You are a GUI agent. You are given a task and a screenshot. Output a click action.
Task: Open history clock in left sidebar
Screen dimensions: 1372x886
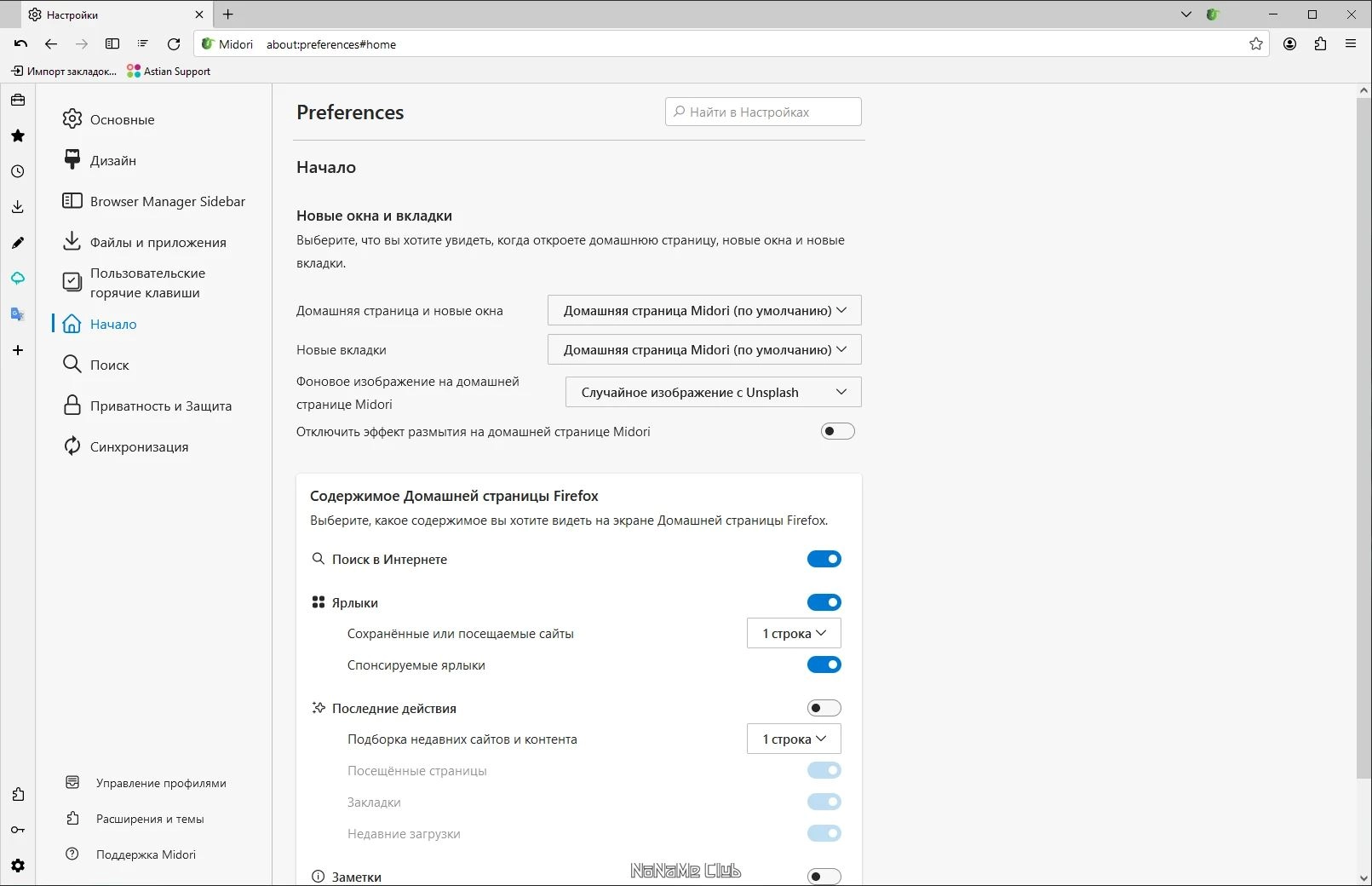click(x=18, y=171)
